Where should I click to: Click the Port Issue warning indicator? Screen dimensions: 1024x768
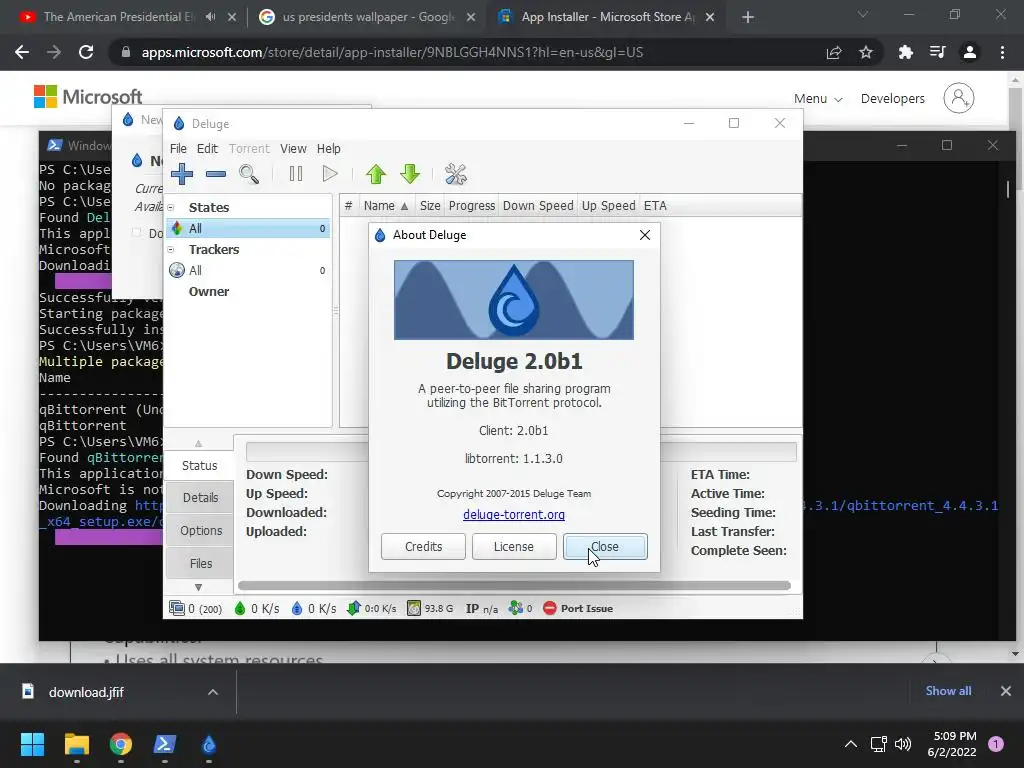[x=578, y=609]
